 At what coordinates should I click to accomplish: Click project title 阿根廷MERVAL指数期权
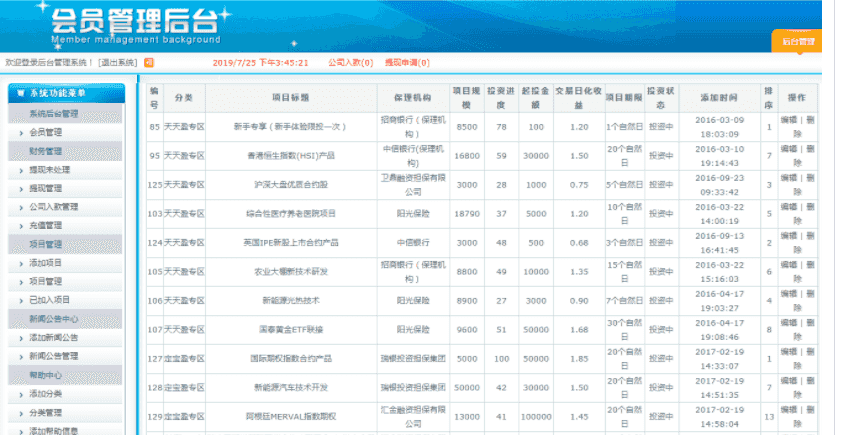coord(291,417)
